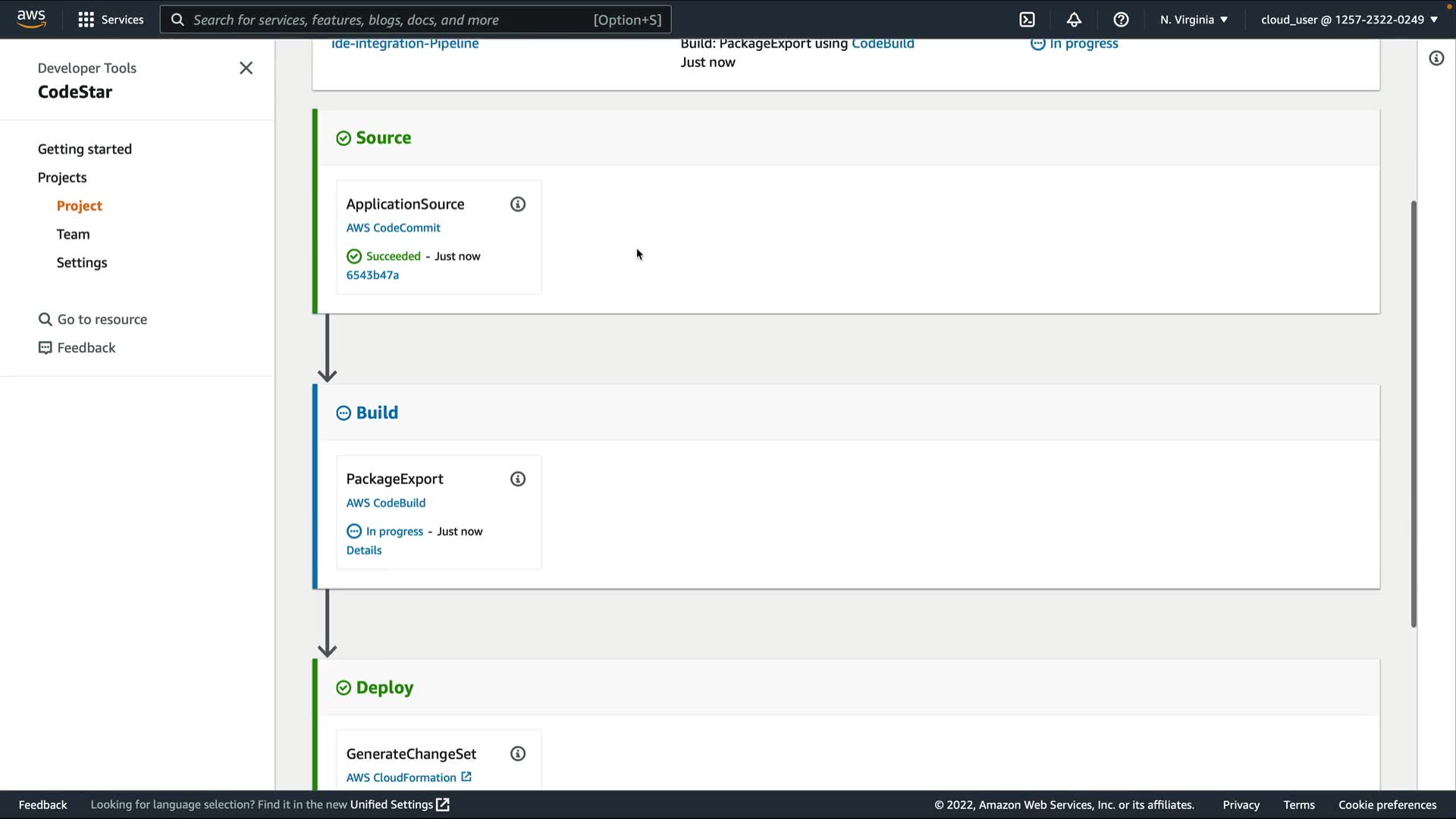Open the Services grid menu
This screenshot has width=1456, height=819.
point(111,20)
